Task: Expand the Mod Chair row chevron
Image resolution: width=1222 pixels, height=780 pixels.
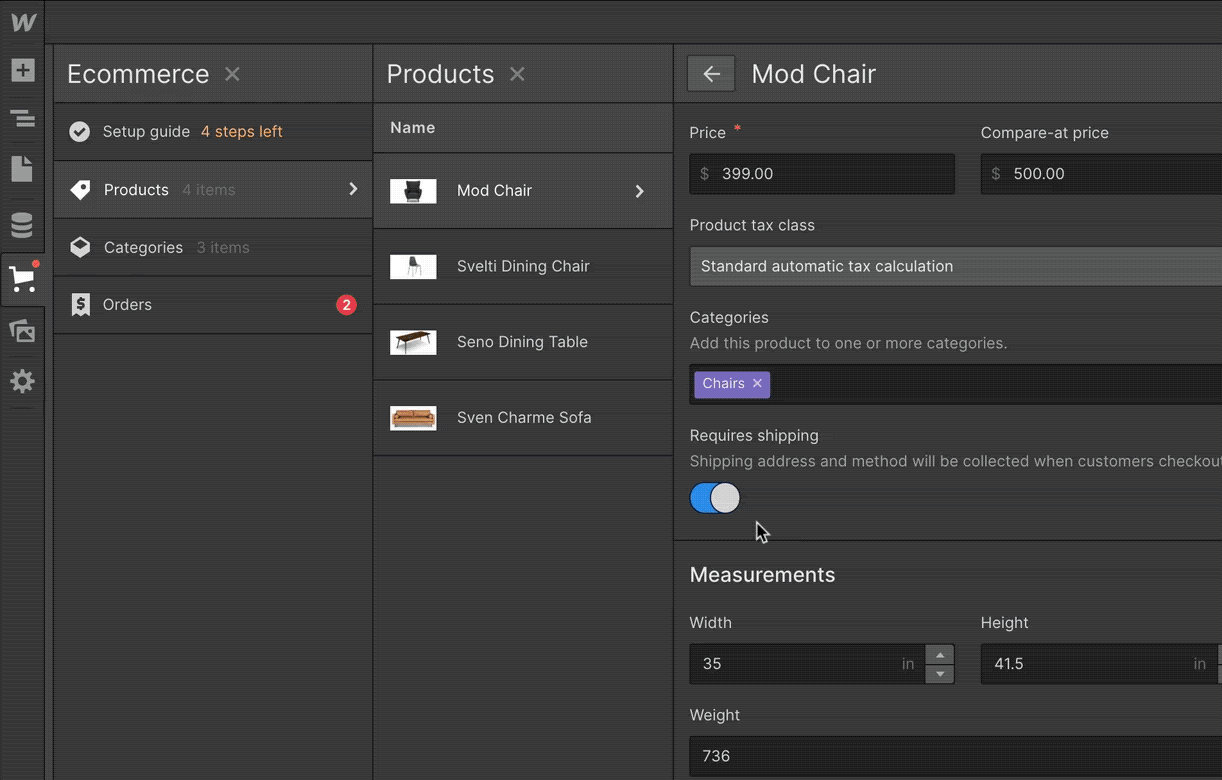Action: point(640,191)
